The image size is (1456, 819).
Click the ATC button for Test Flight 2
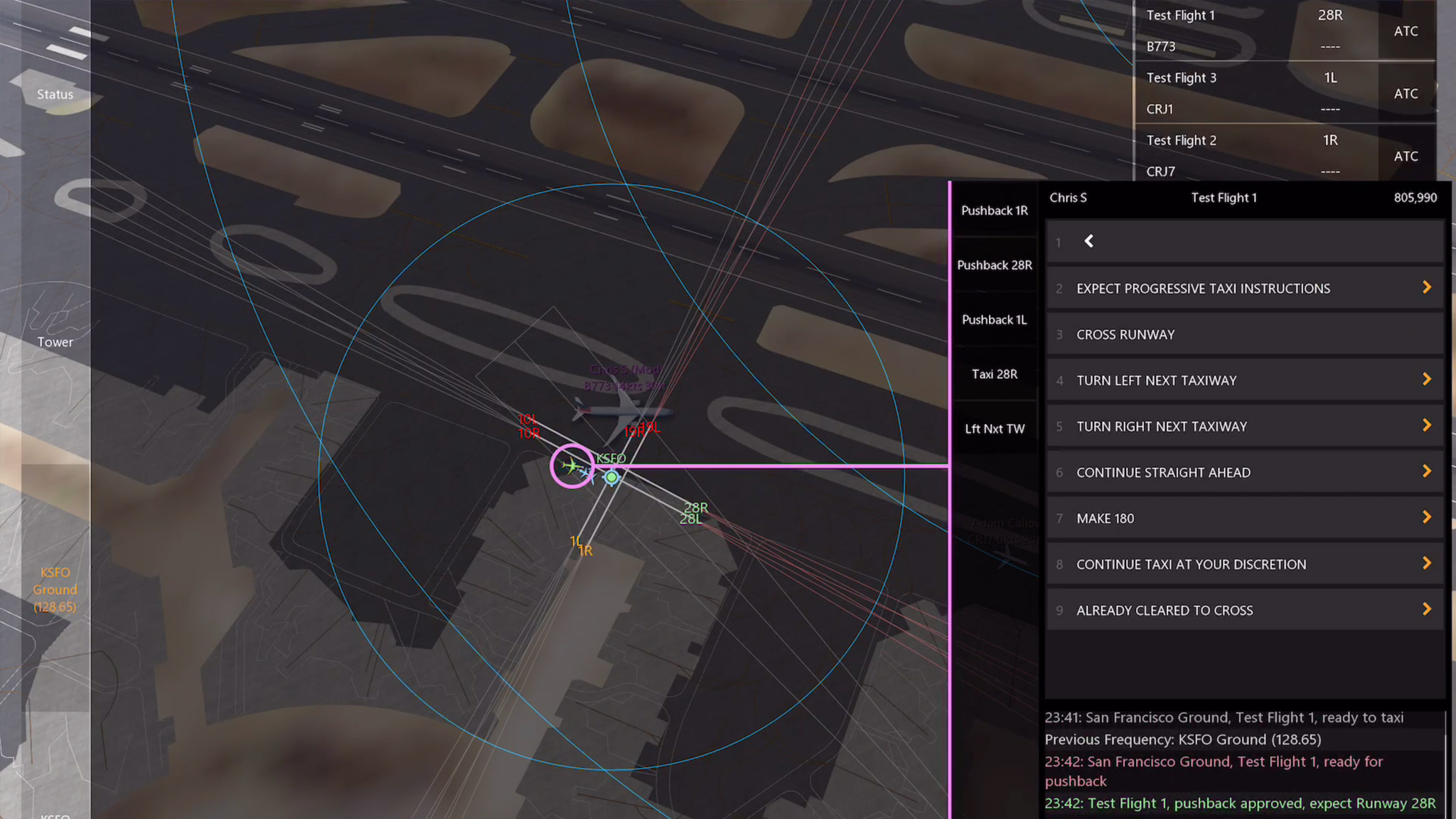click(x=1406, y=156)
